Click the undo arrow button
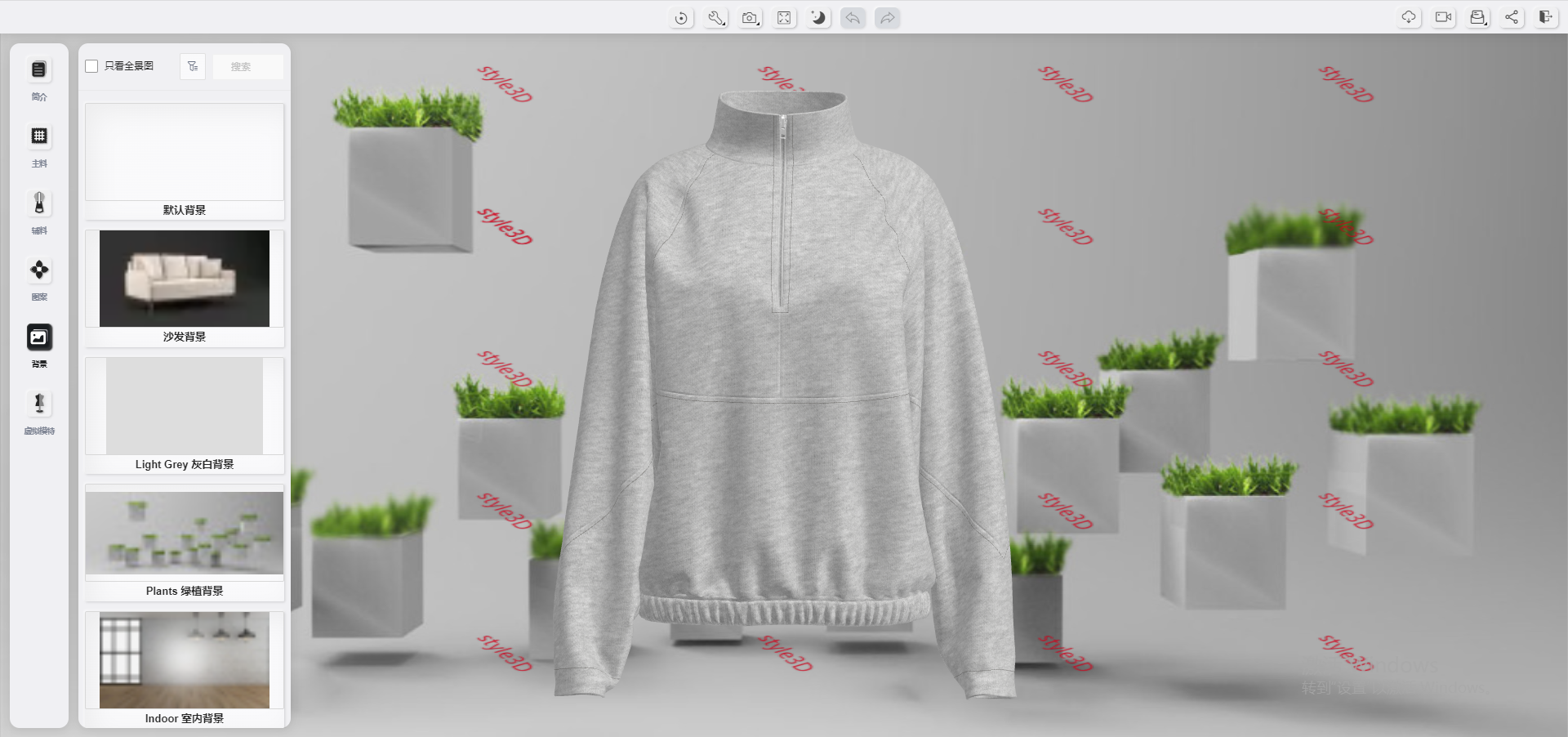The height and width of the screenshot is (737, 1568). 853,18
